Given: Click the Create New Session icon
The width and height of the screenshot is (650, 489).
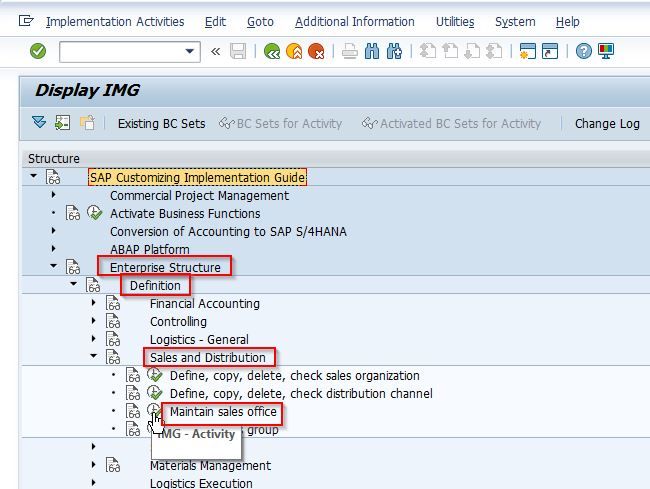Looking at the screenshot, I should 527,51.
